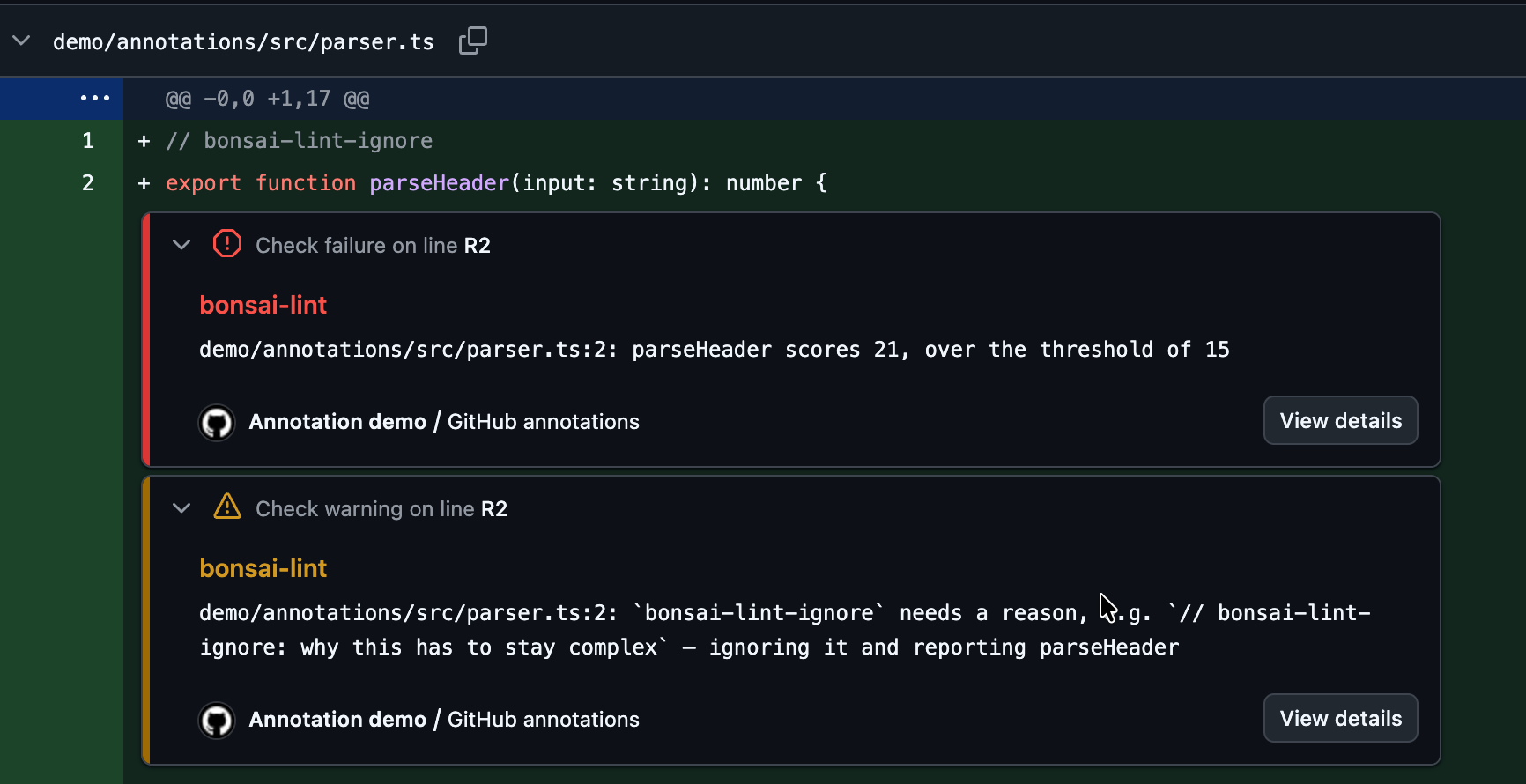1526x784 pixels.
Task: Open Annotation demo link in warning annotation
Action: tap(337, 720)
